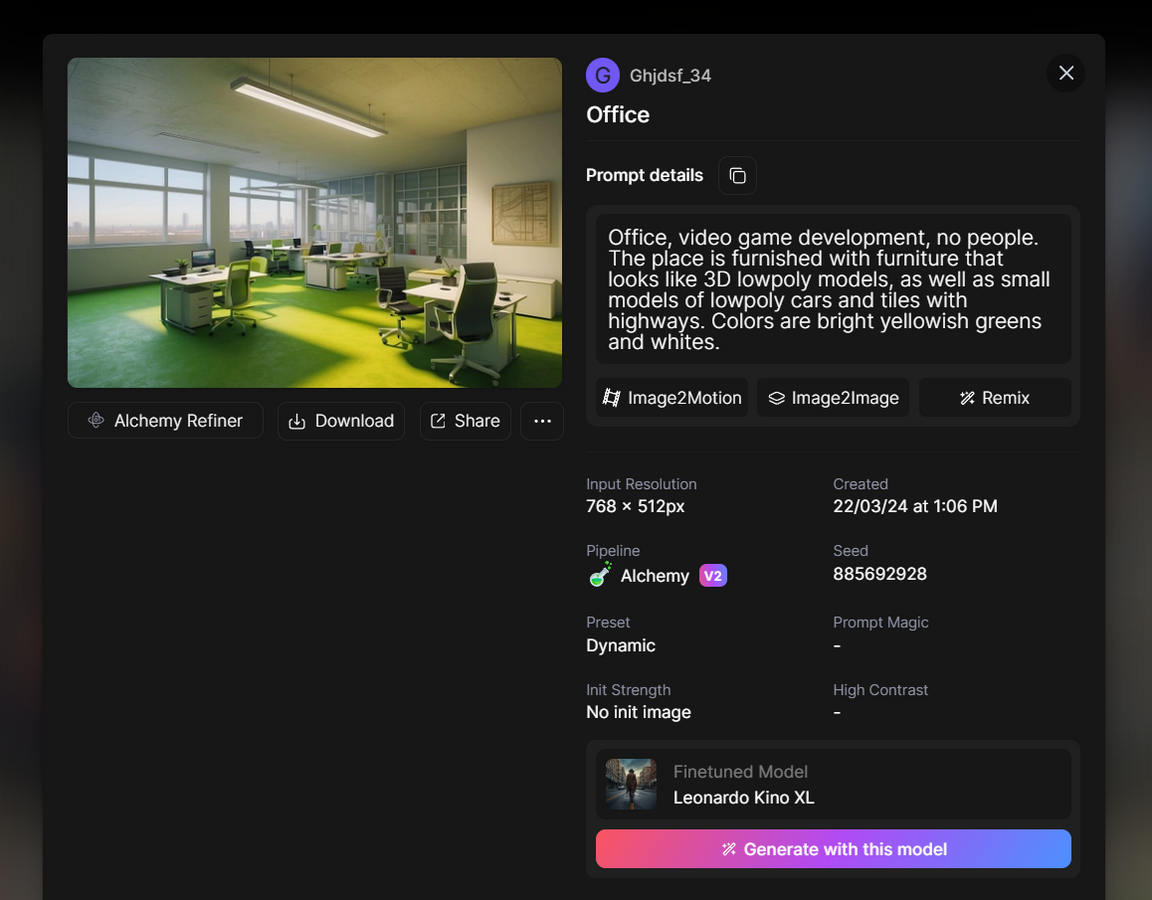
Task: Click the Prompt Magic label
Action: 880,622
